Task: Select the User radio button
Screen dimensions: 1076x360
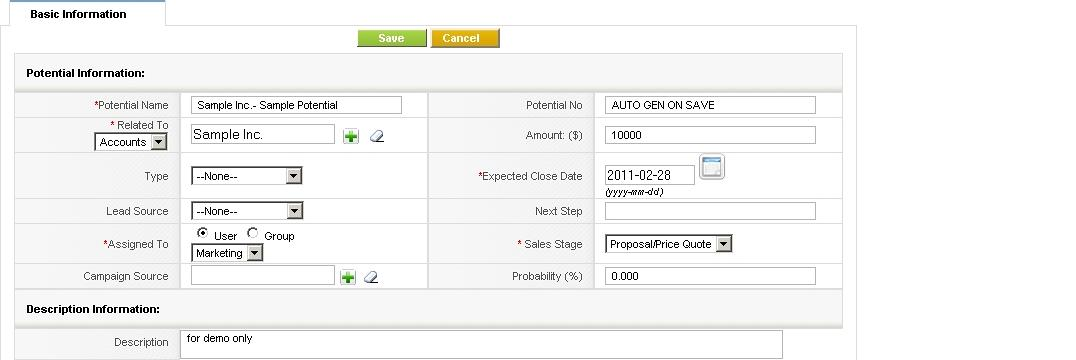Action: point(202,234)
